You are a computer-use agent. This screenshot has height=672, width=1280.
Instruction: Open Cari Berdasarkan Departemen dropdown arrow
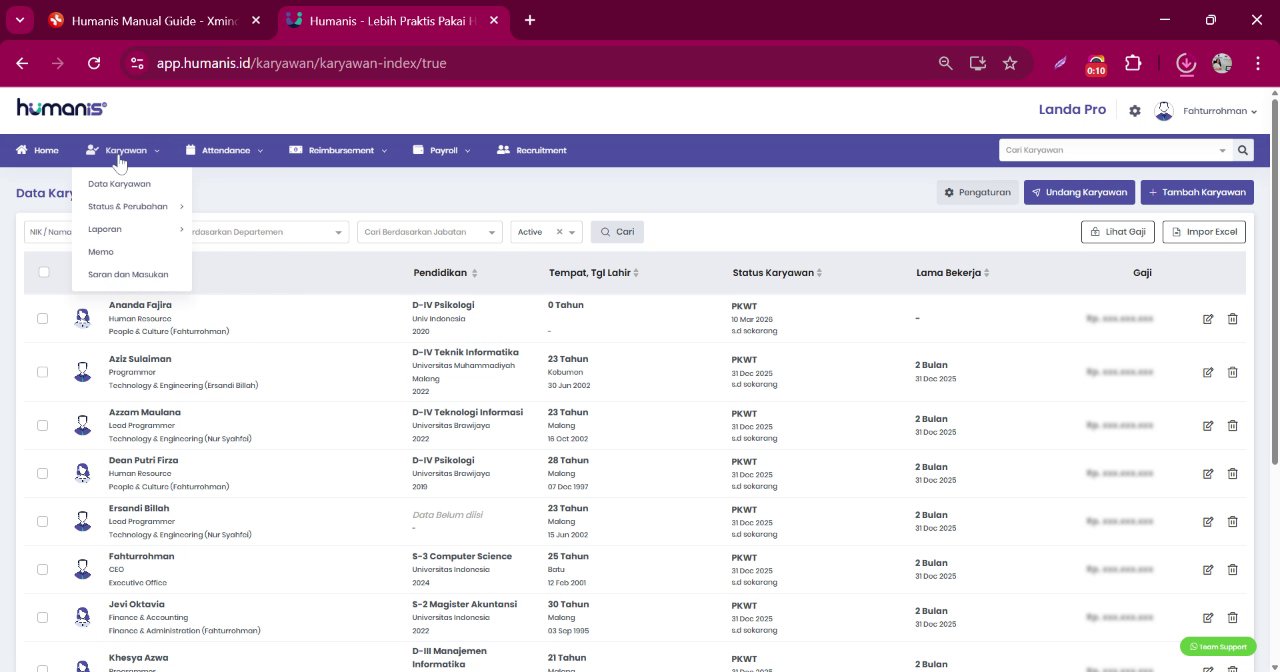pos(339,232)
